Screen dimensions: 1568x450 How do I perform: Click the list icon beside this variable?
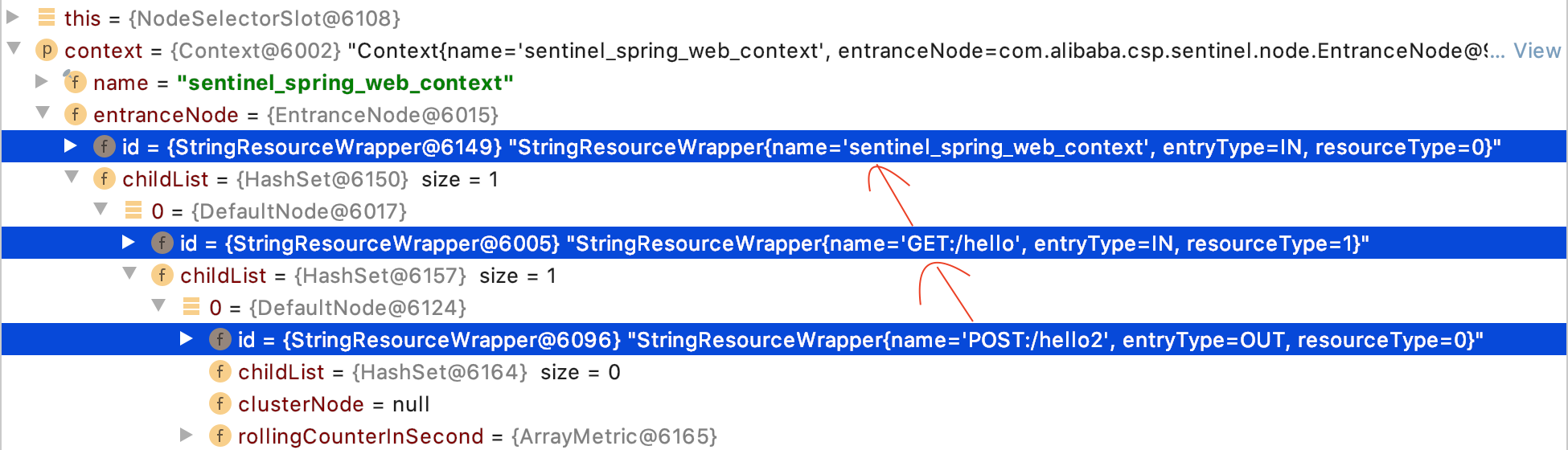click(x=47, y=18)
